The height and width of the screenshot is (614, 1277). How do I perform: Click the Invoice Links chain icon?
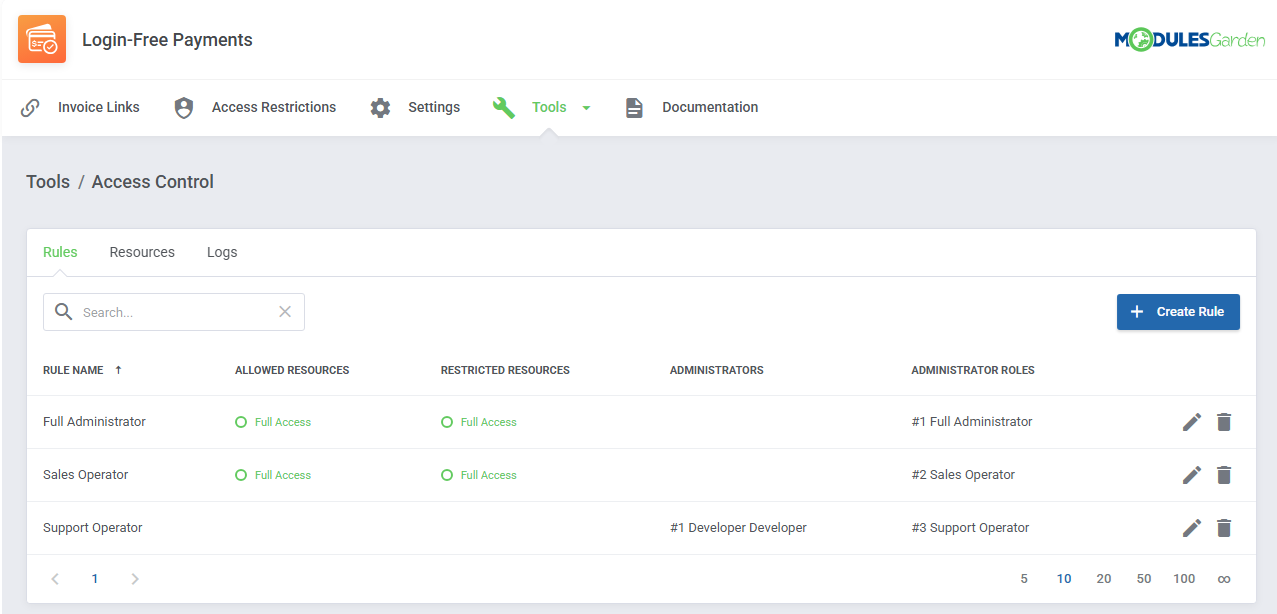(x=31, y=107)
